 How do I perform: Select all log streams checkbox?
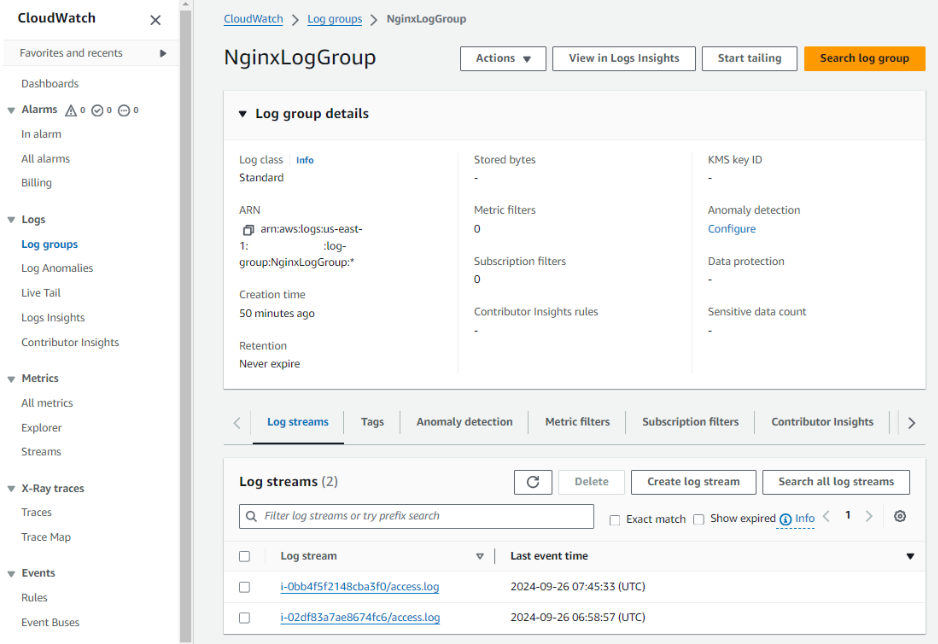[244, 556]
